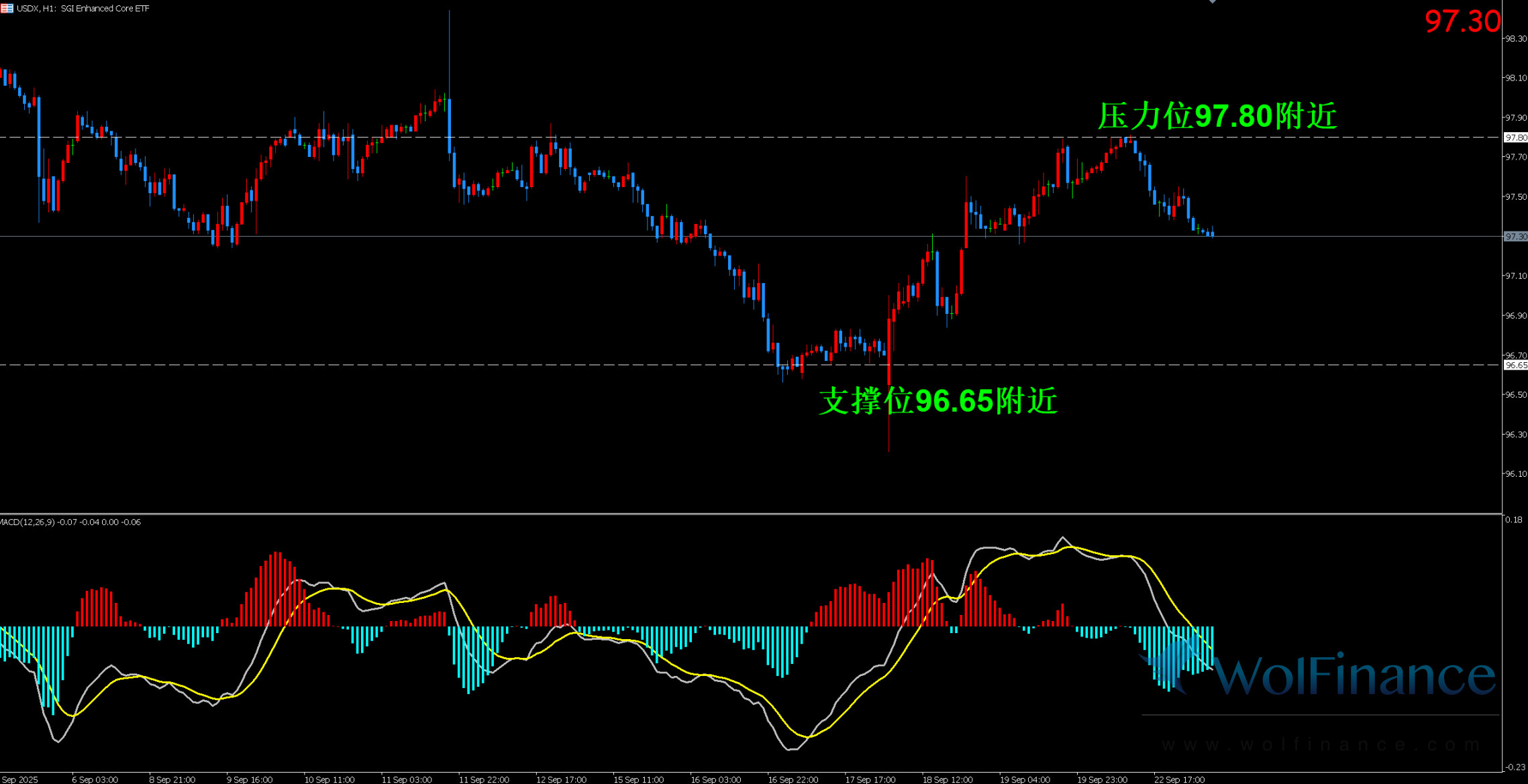Click the 11 Sep 22:00 time axis label
1528x784 pixels.
pos(484,779)
